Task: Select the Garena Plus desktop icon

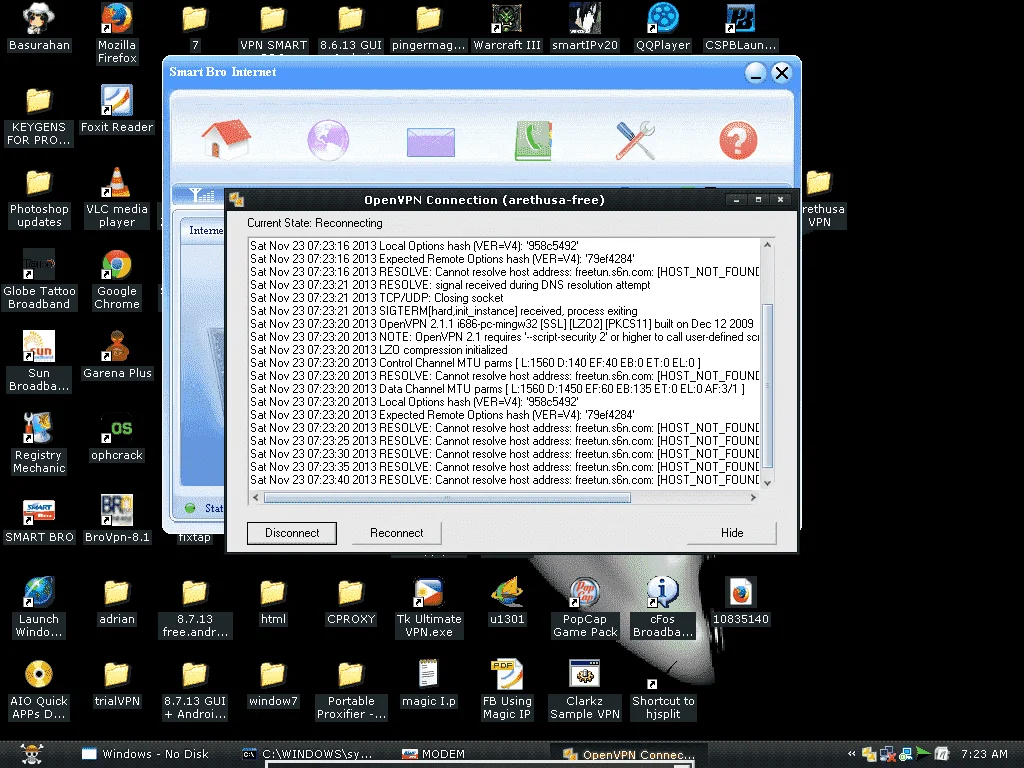Action: point(117,355)
